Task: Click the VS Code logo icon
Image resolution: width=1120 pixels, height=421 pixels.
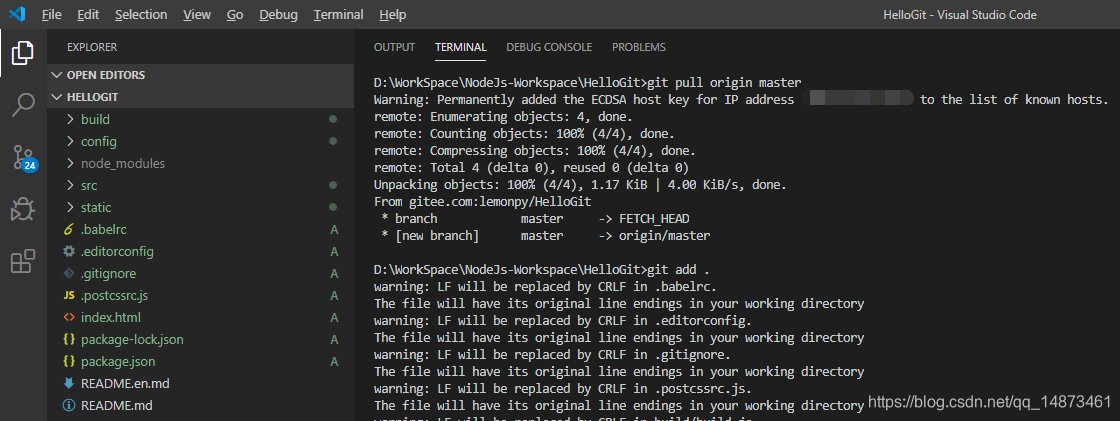Action: click(x=17, y=14)
